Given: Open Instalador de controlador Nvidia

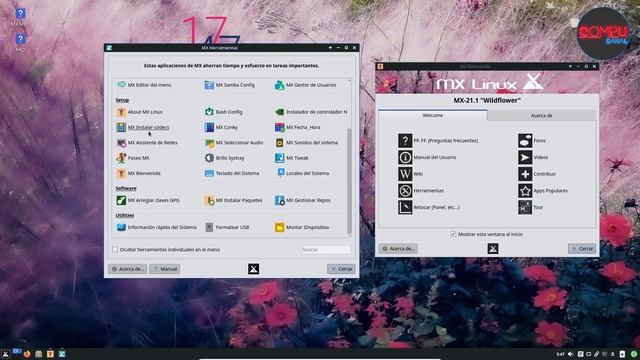Looking at the screenshot, I should [x=311, y=112].
